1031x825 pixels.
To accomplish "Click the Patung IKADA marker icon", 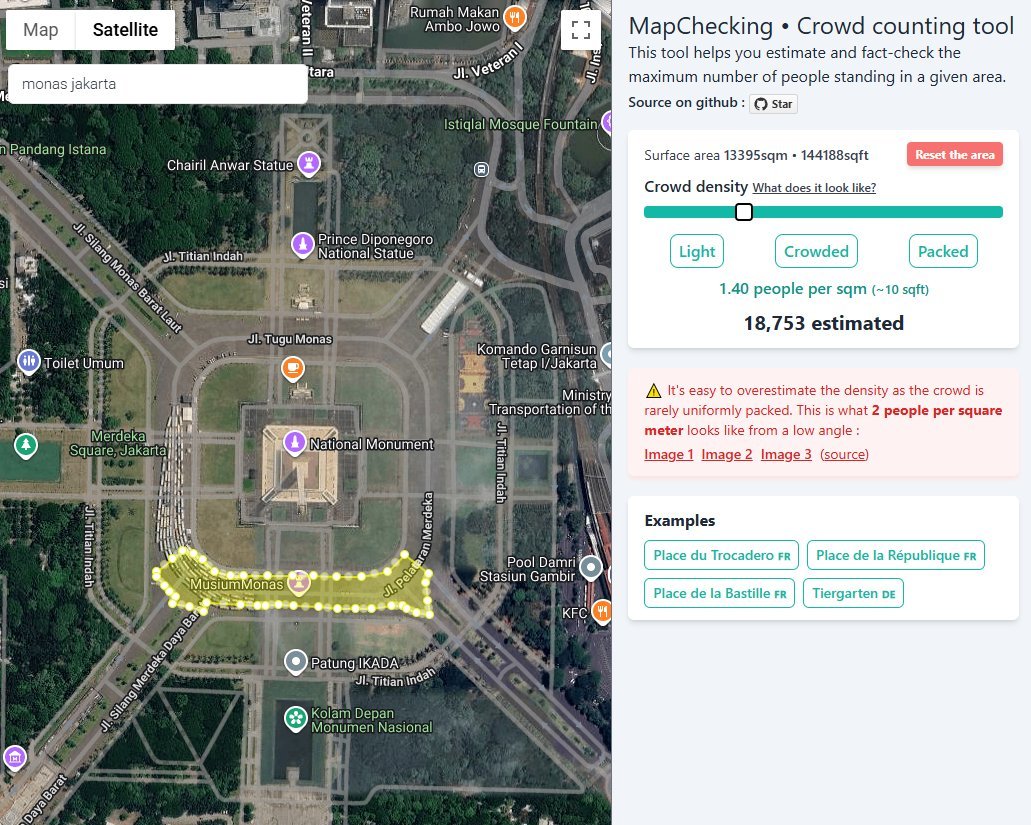I will (296, 662).
